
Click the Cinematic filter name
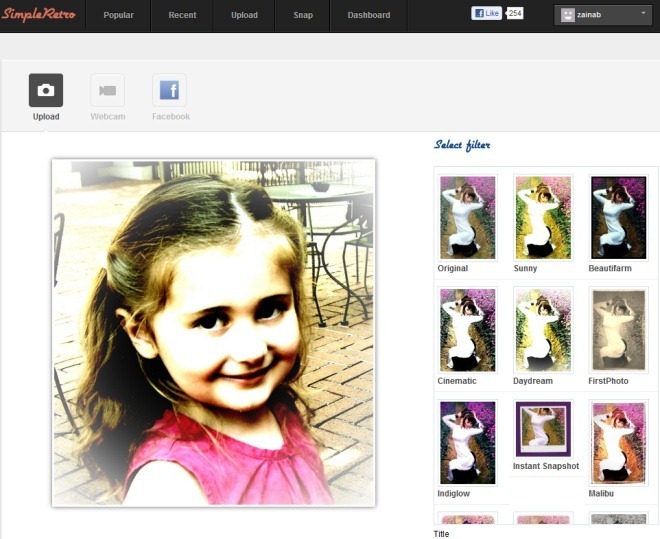457,381
